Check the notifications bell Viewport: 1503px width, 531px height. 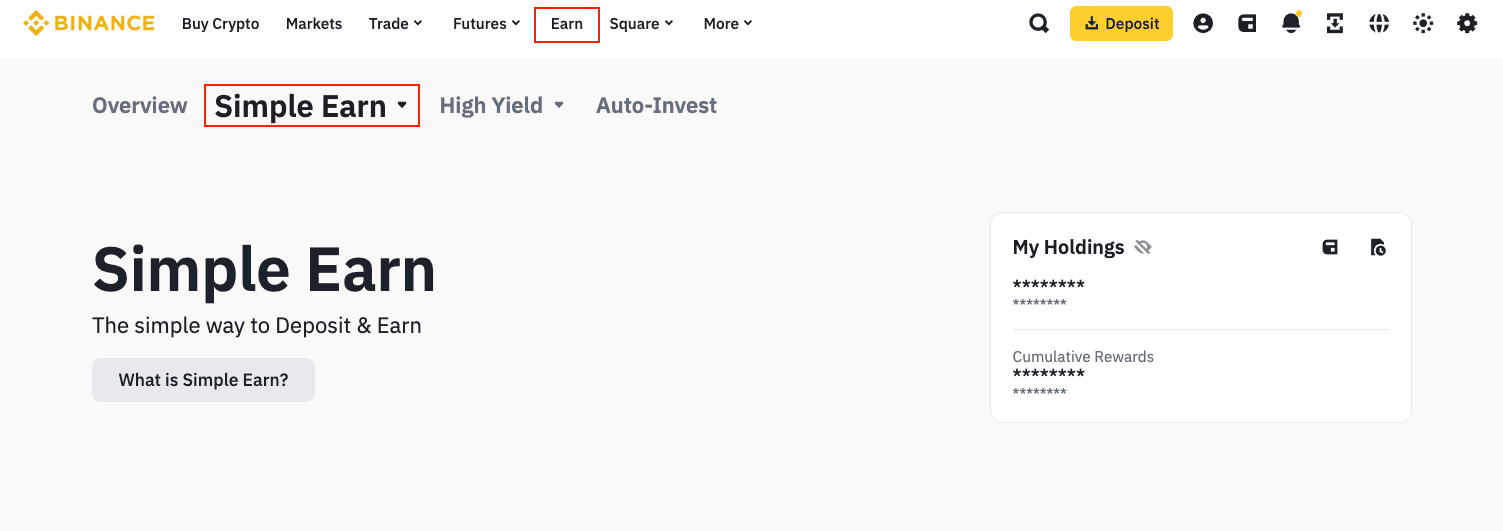[x=1291, y=24]
